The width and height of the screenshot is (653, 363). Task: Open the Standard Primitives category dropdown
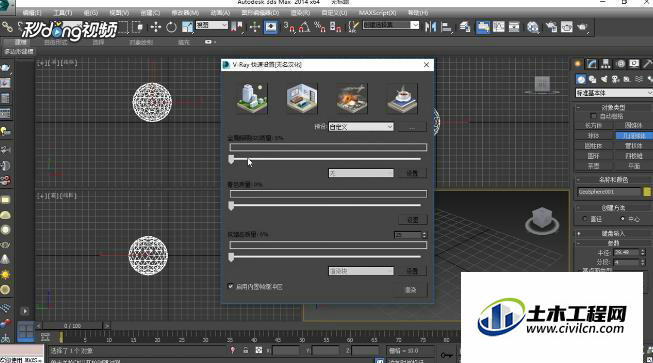[614, 93]
